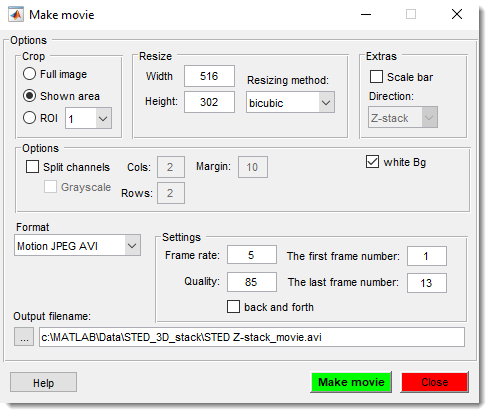Click the MATLAB icon in the title bar

coord(16,15)
